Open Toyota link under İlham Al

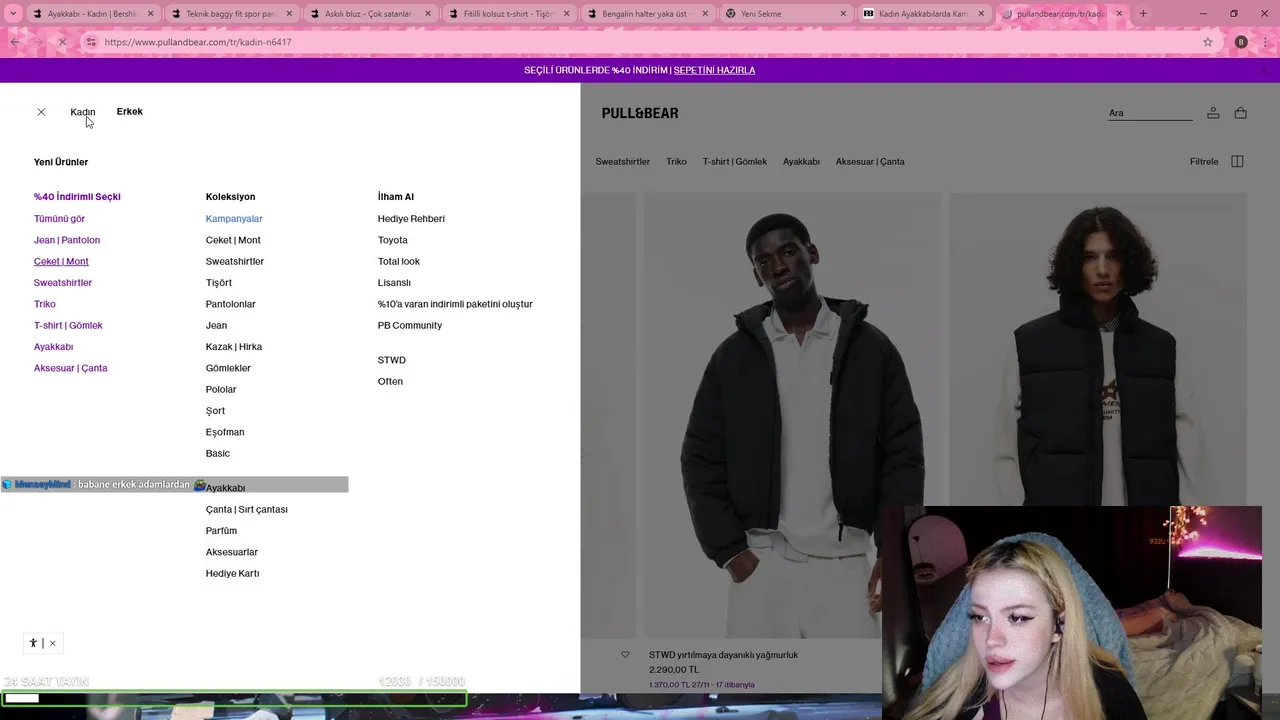coord(393,240)
